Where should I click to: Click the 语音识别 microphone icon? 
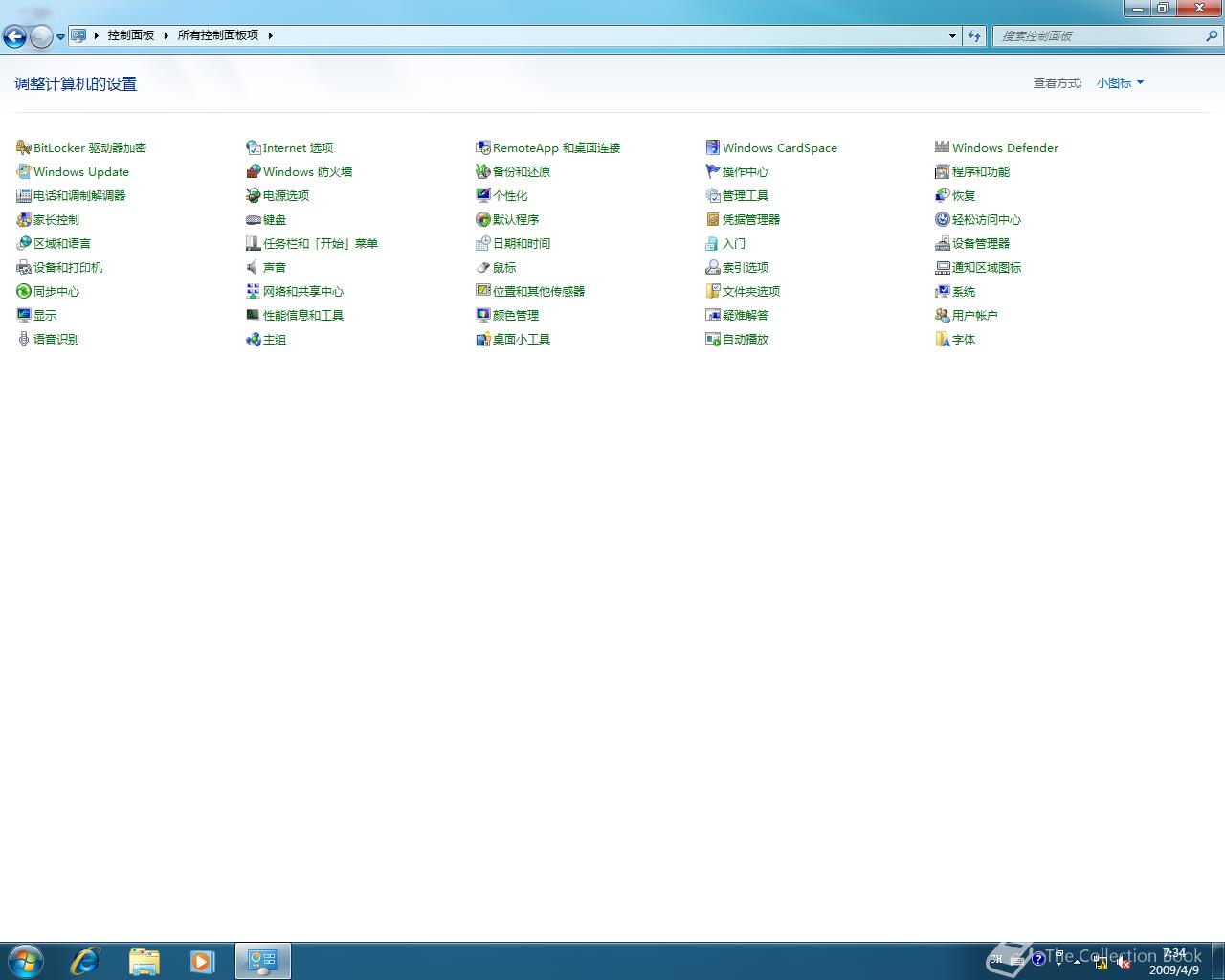(24, 339)
